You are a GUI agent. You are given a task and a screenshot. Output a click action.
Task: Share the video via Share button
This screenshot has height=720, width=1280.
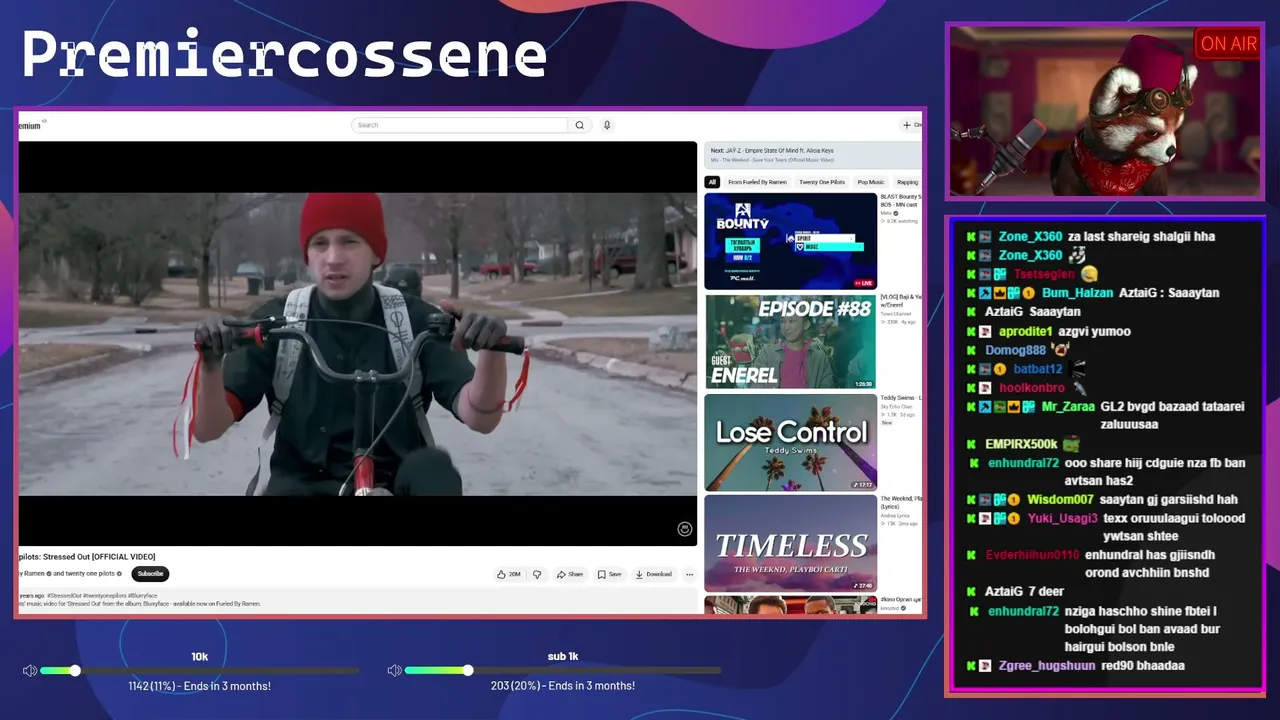pyautogui.click(x=570, y=574)
